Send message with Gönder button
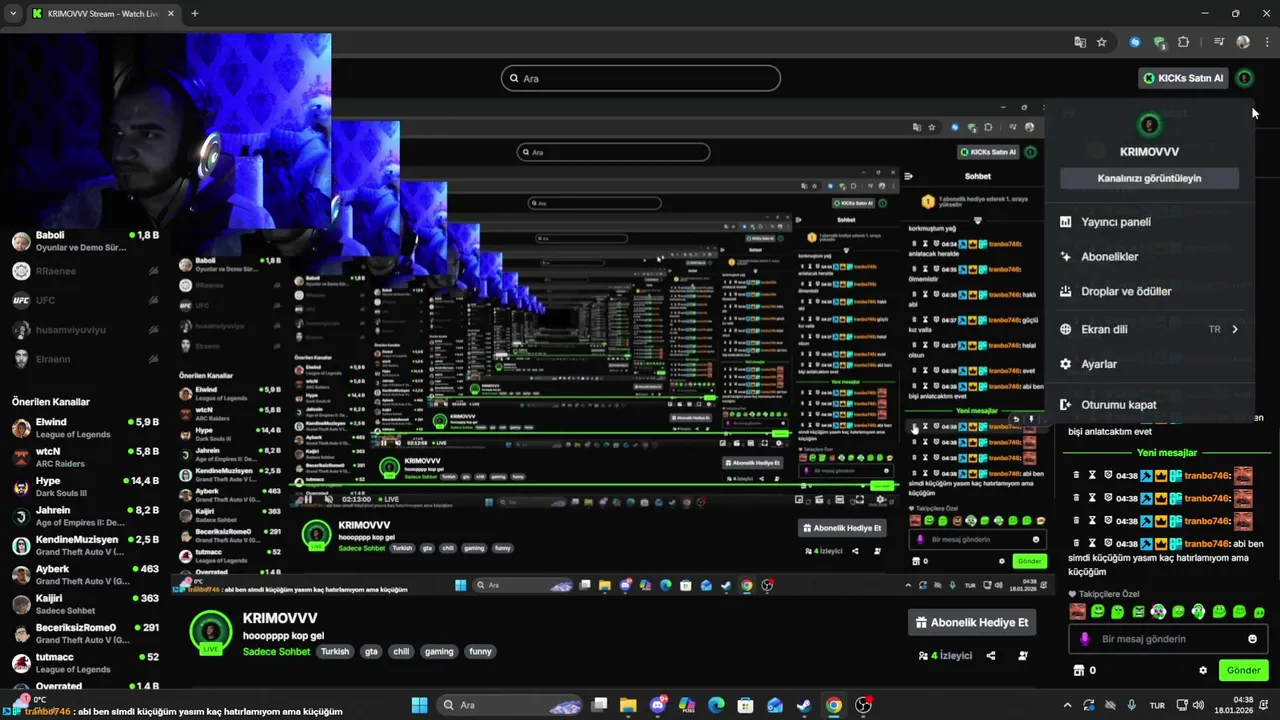This screenshot has height=720, width=1280. pyautogui.click(x=1243, y=670)
